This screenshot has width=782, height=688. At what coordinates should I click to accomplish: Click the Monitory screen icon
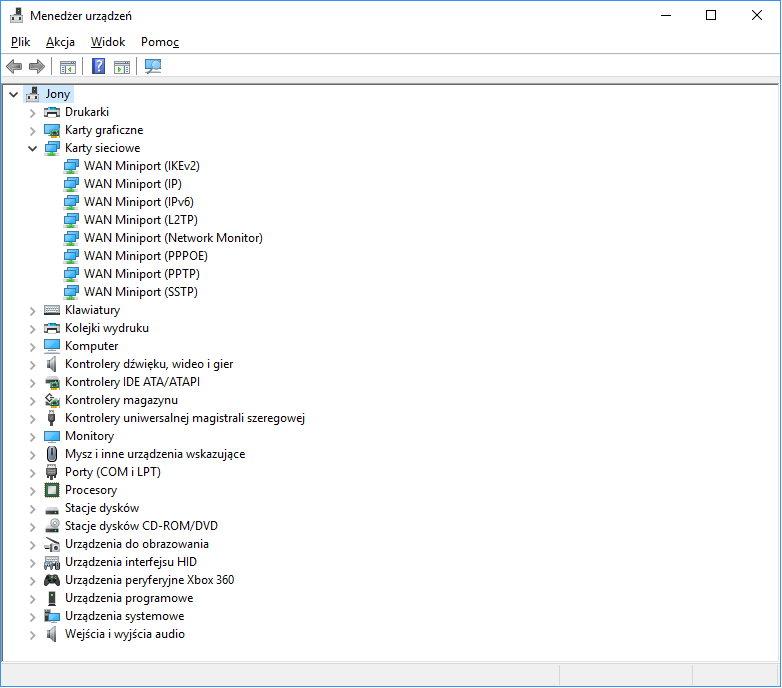click(52, 436)
